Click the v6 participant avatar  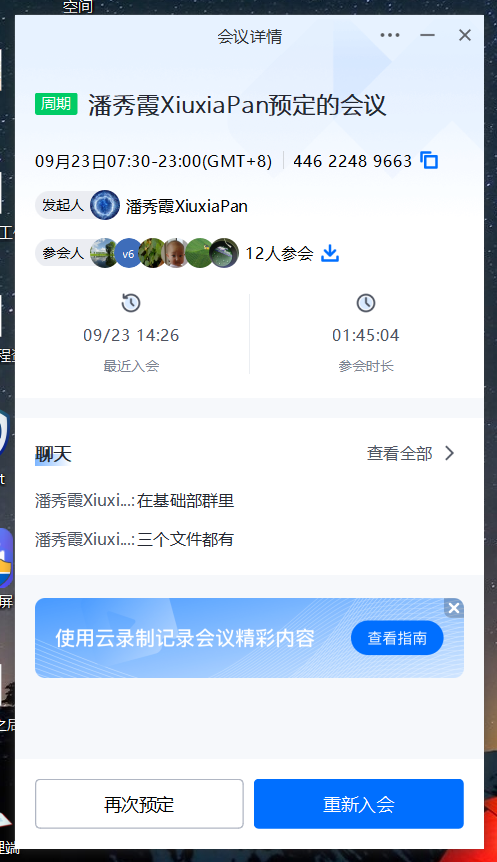[x=128, y=253]
